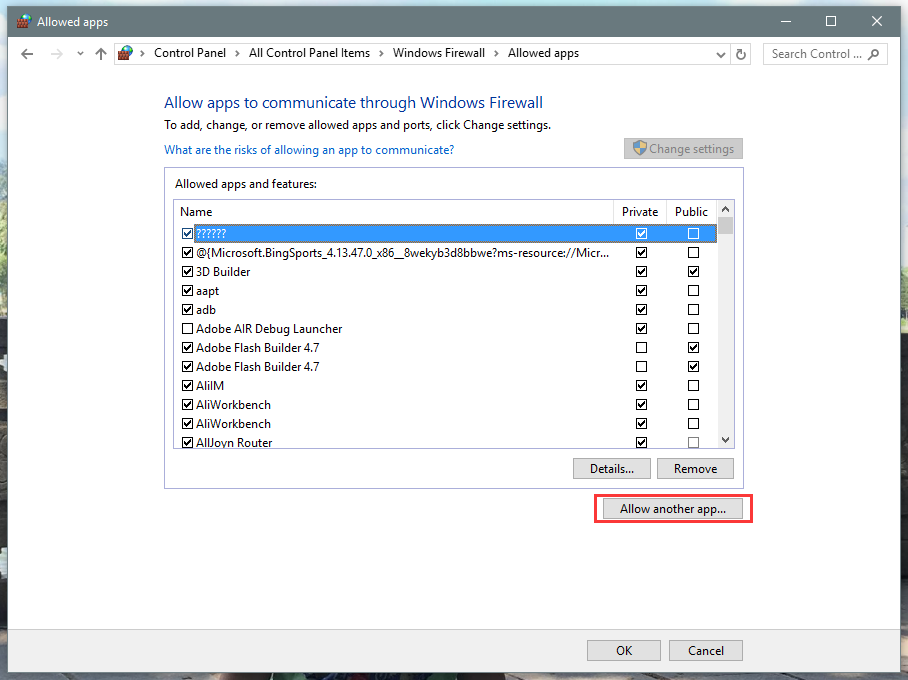
Task: Select the Microsoft.BingSports list entry
Action: 402,253
